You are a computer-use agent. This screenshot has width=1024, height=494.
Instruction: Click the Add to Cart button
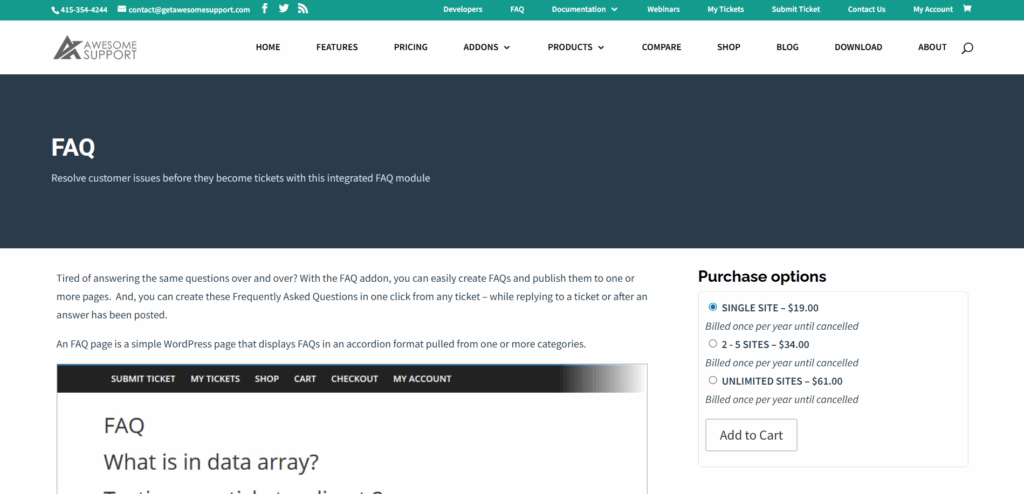tap(751, 435)
